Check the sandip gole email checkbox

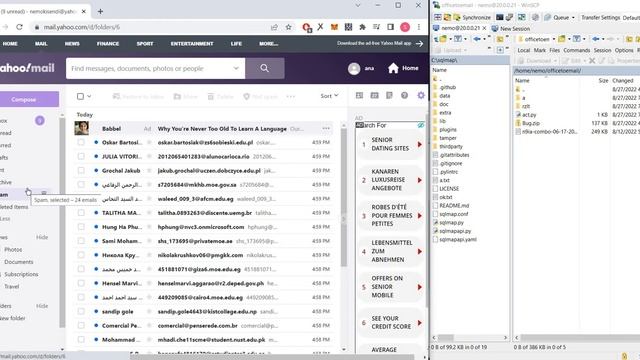coord(81,311)
